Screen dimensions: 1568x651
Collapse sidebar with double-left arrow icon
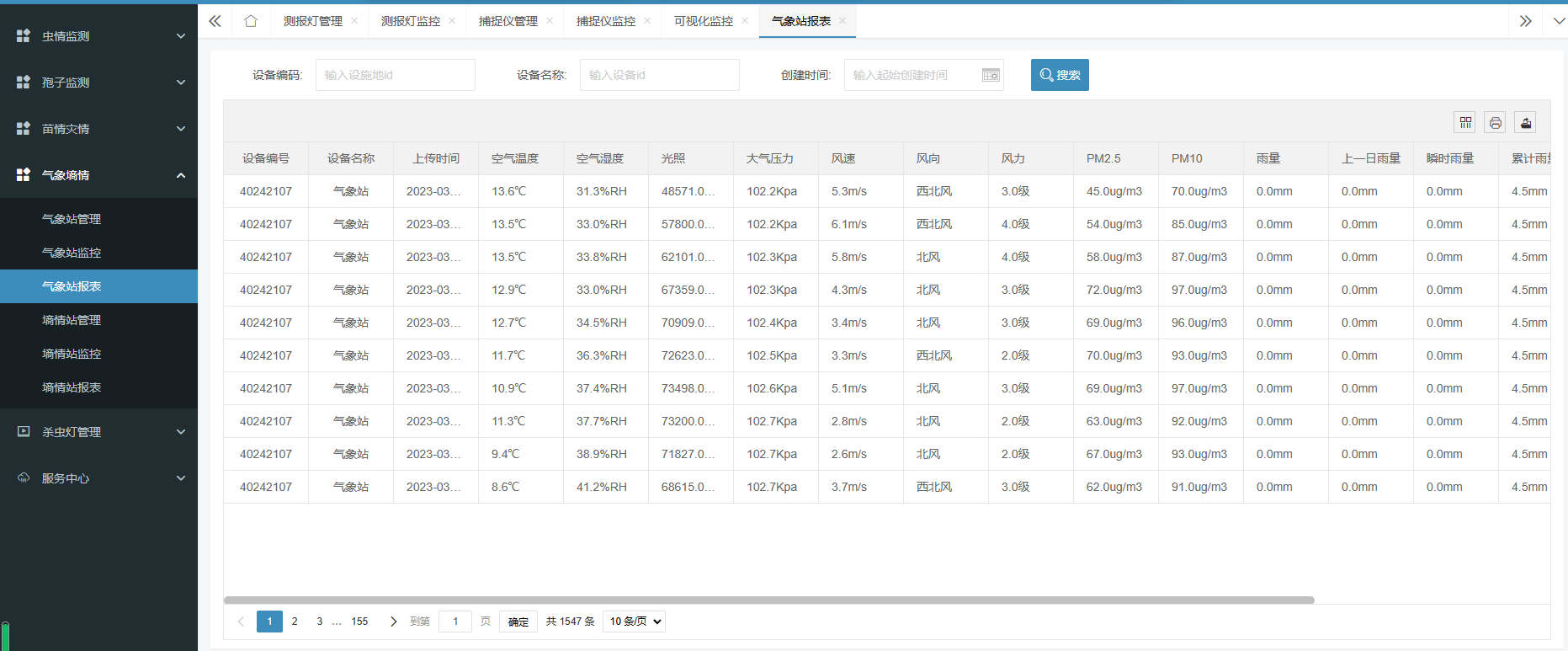[215, 21]
